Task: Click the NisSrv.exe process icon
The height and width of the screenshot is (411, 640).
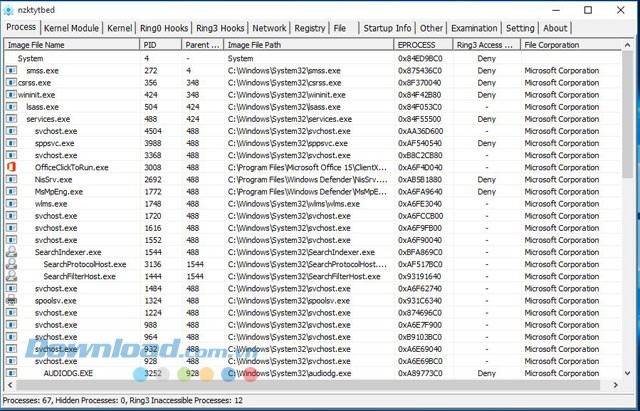Action: point(11,180)
